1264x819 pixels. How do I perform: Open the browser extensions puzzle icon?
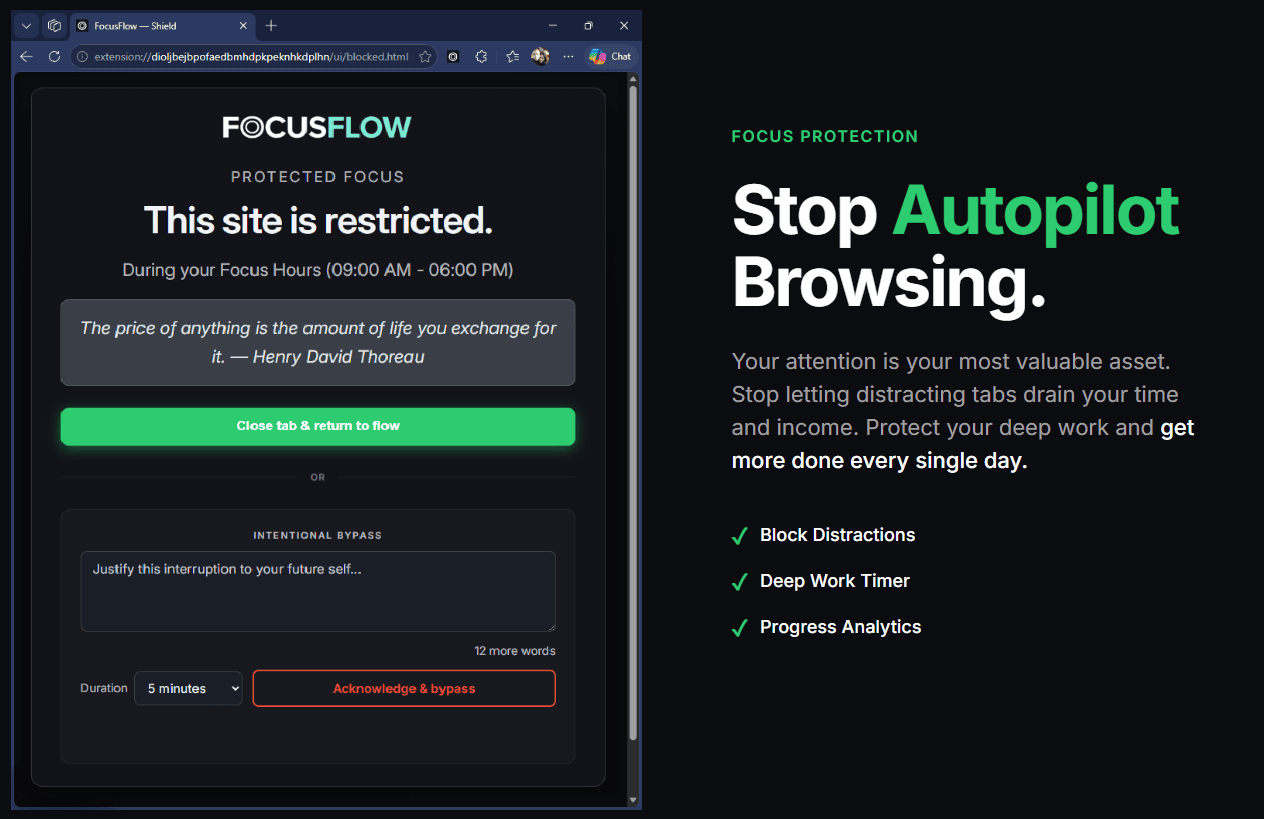481,57
